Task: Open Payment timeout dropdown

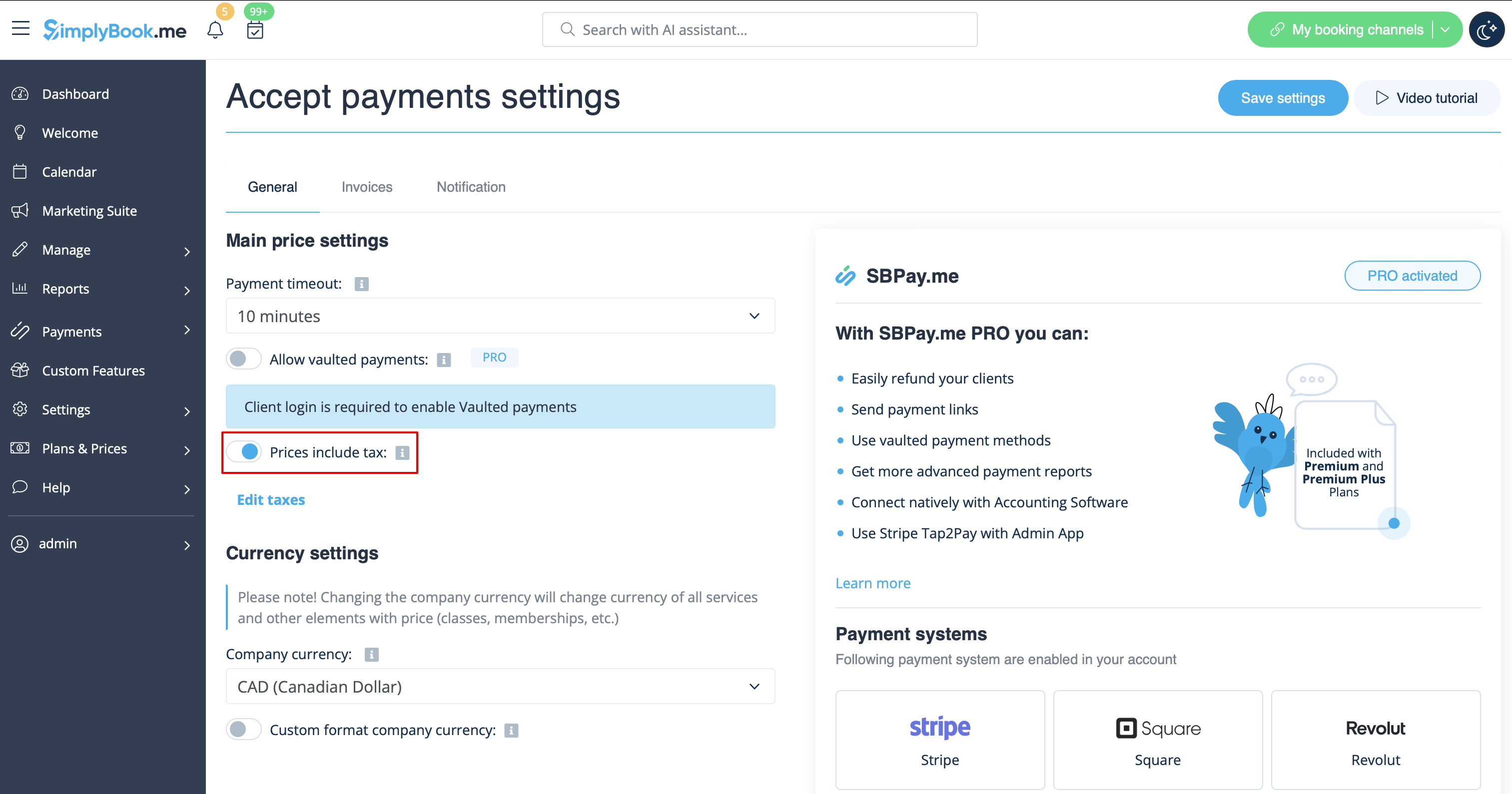Action: tap(500, 316)
